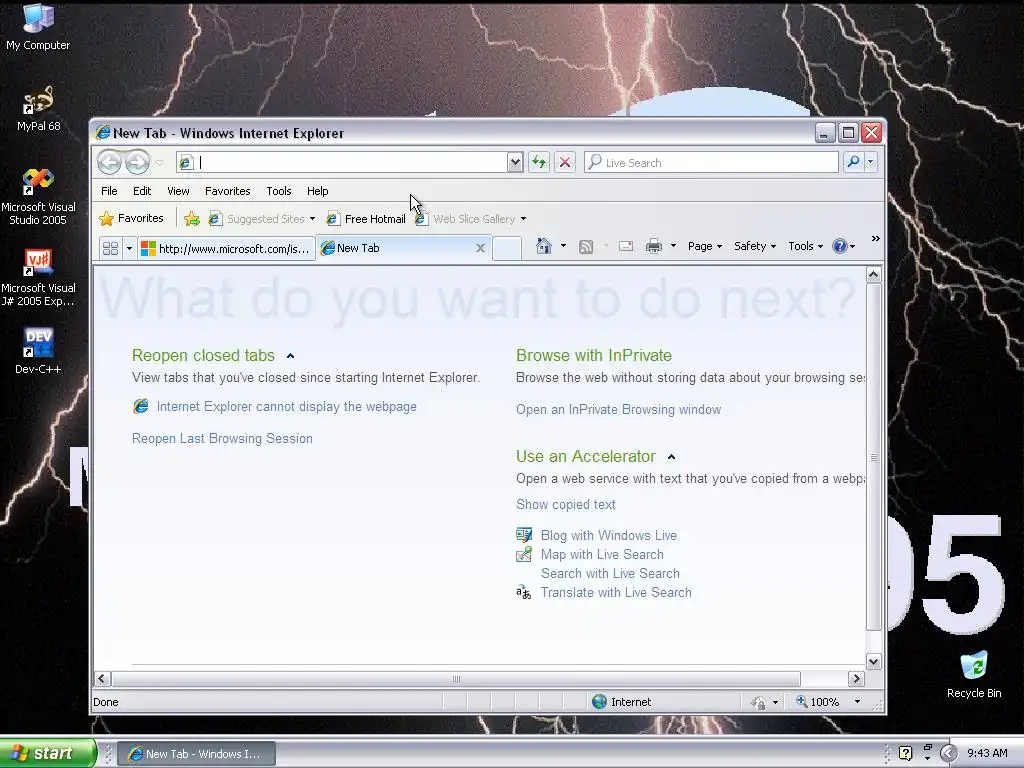The image size is (1024, 768).
Task: Open the tab list dropdown arrow
Action: point(129,248)
